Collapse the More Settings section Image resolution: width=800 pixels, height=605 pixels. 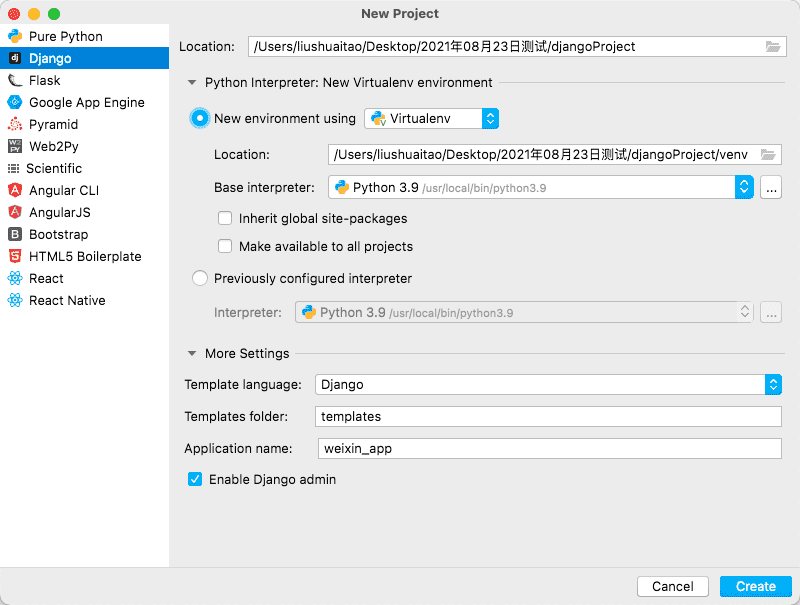tap(192, 353)
